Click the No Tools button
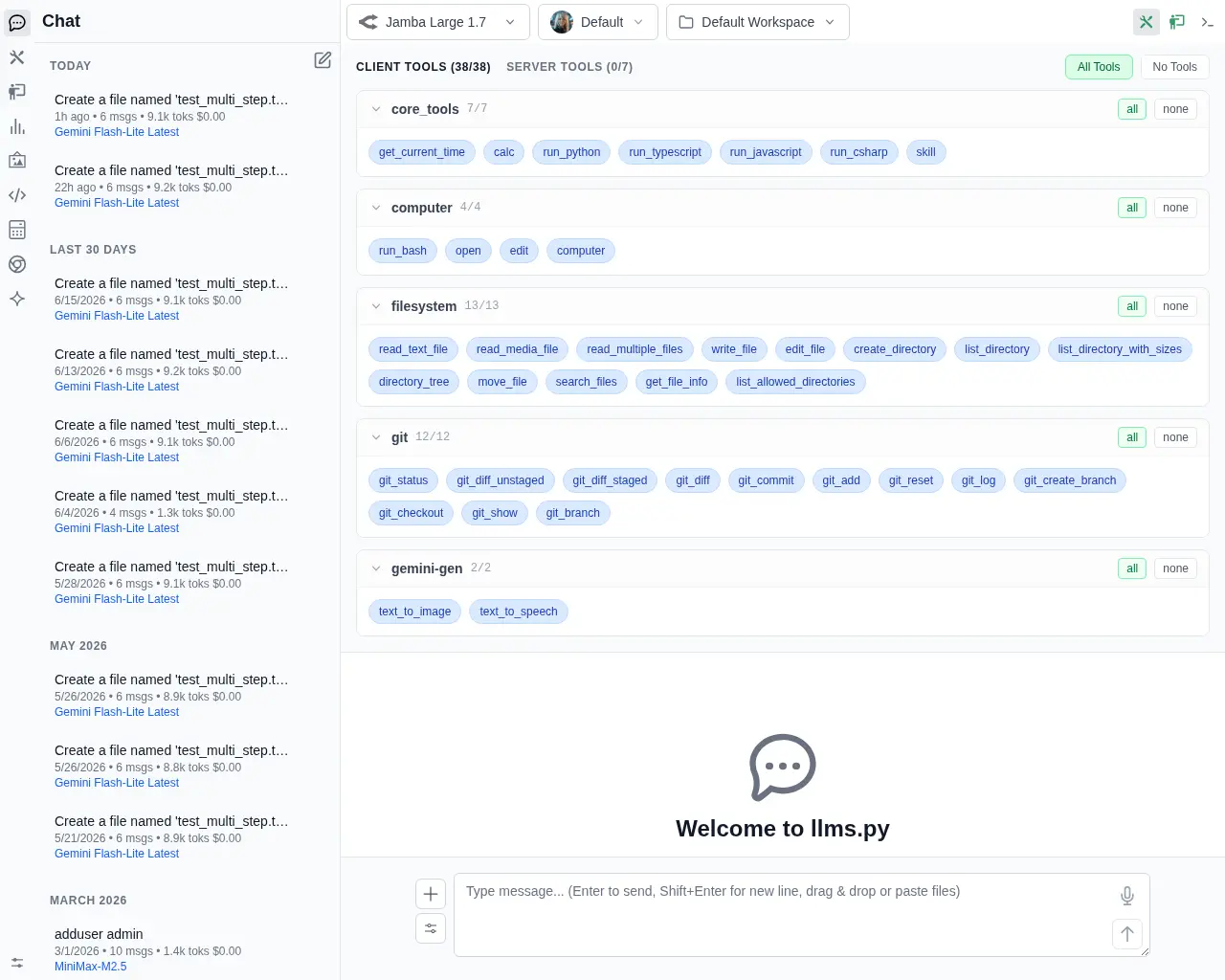 (x=1174, y=67)
